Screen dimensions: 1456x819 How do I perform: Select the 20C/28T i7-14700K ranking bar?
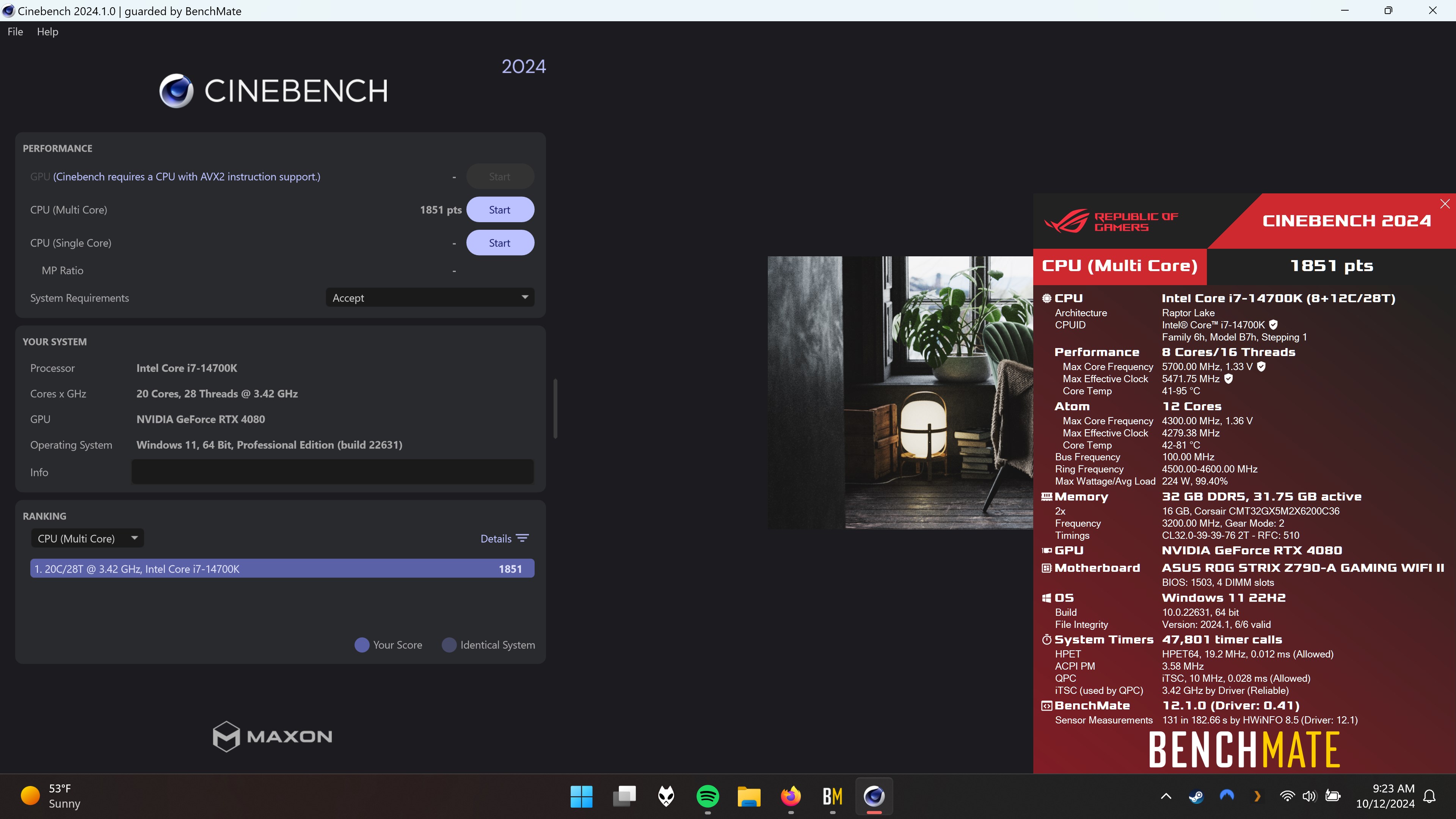[282, 569]
